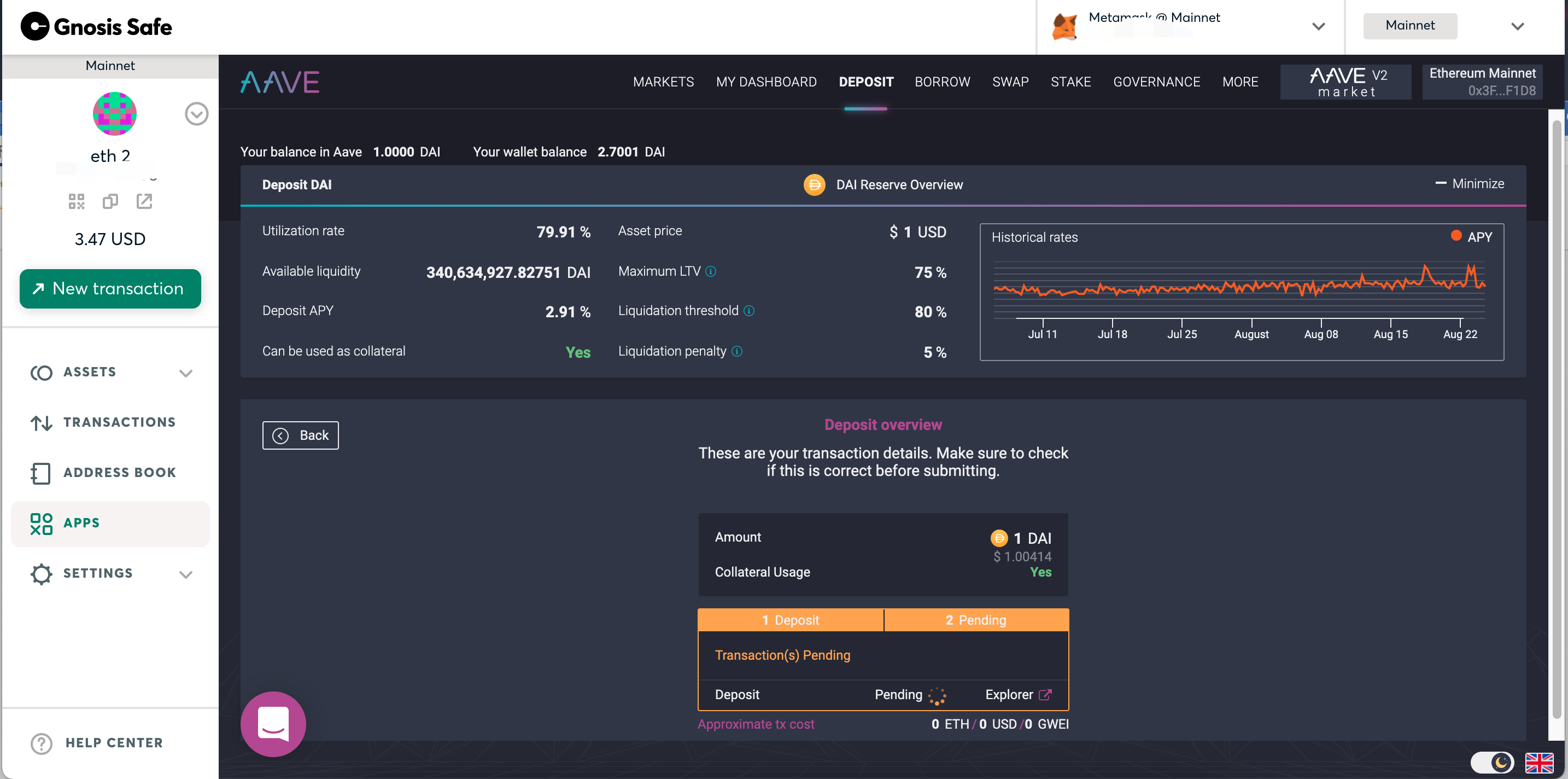Click '340,634,927.82751 DAI' liquidity value
Screen dimensions: 1568x779
pos(508,272)
